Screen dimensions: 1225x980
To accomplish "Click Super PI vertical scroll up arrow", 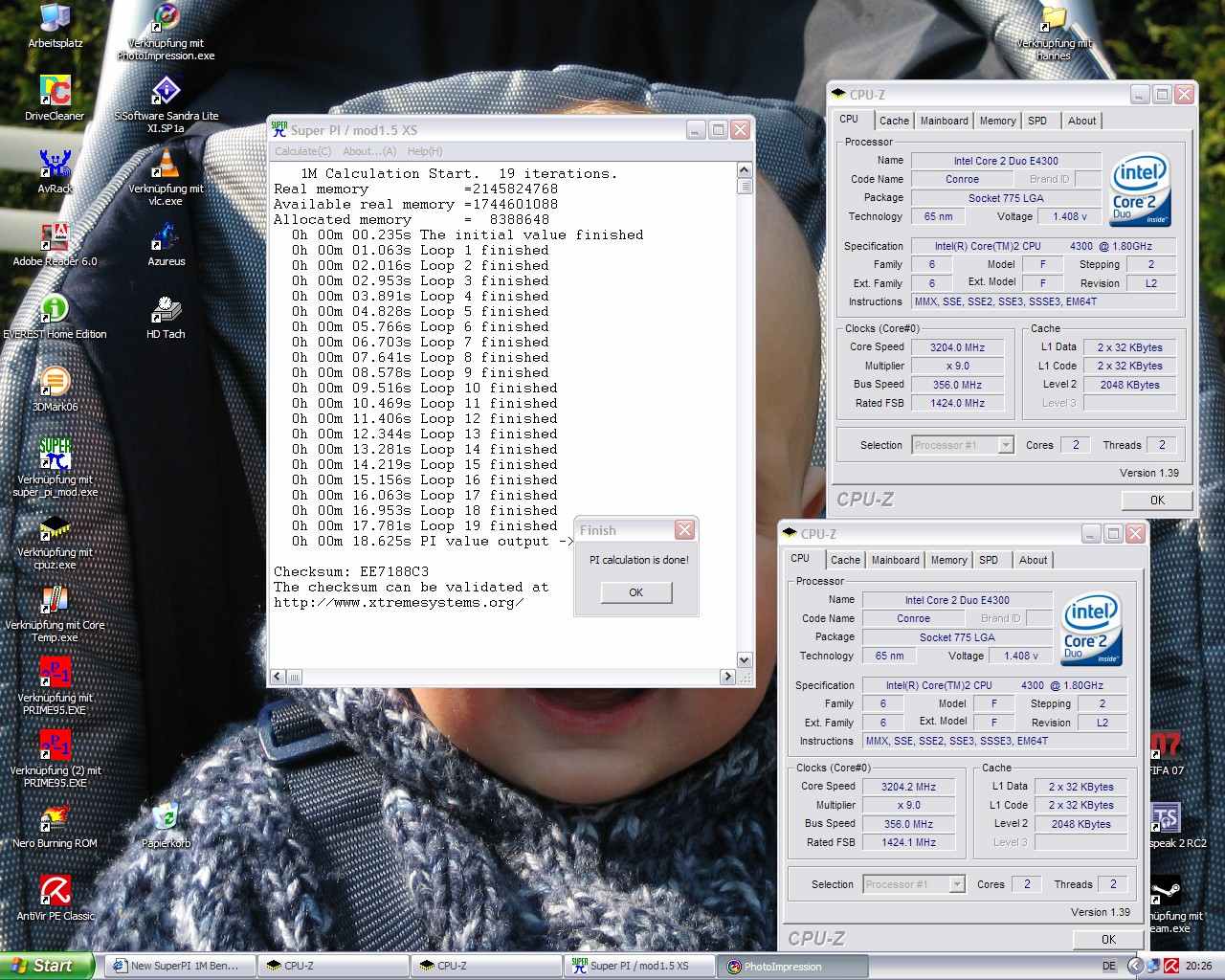I will 745,170.
